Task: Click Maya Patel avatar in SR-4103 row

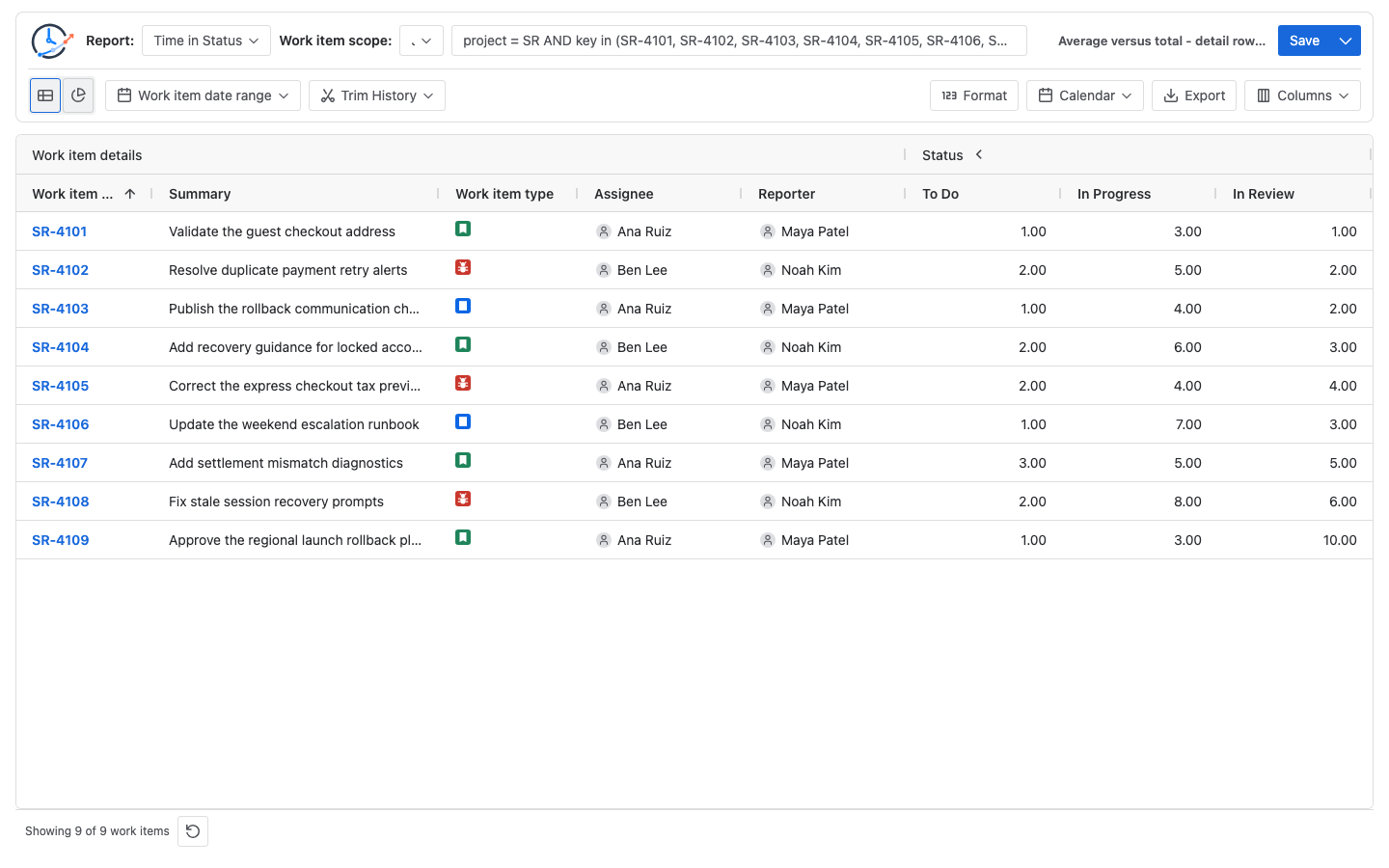Action: click(768, 309)
